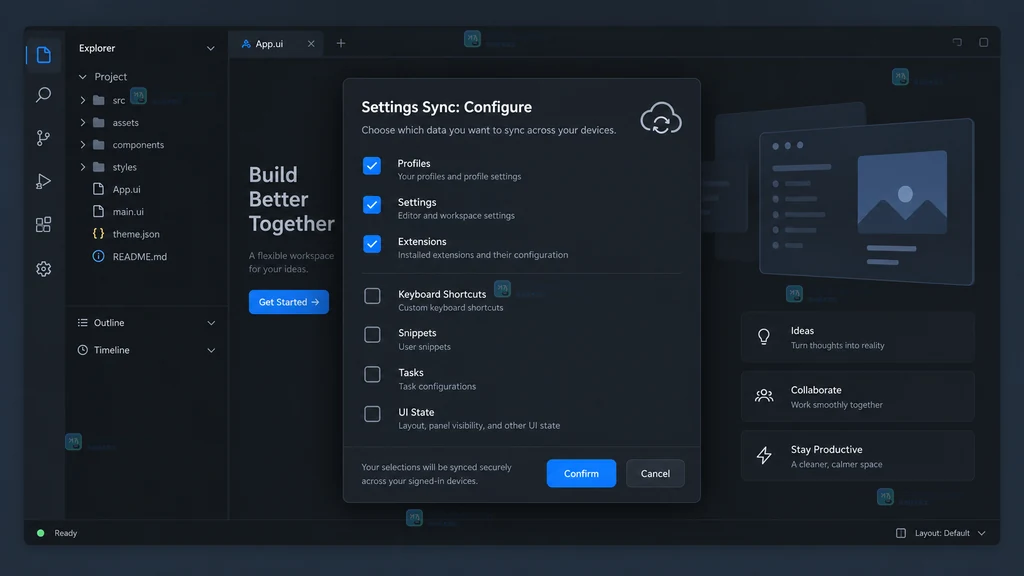Expand the src folder arrow
1024x576 pixels.
click(83, 100)
